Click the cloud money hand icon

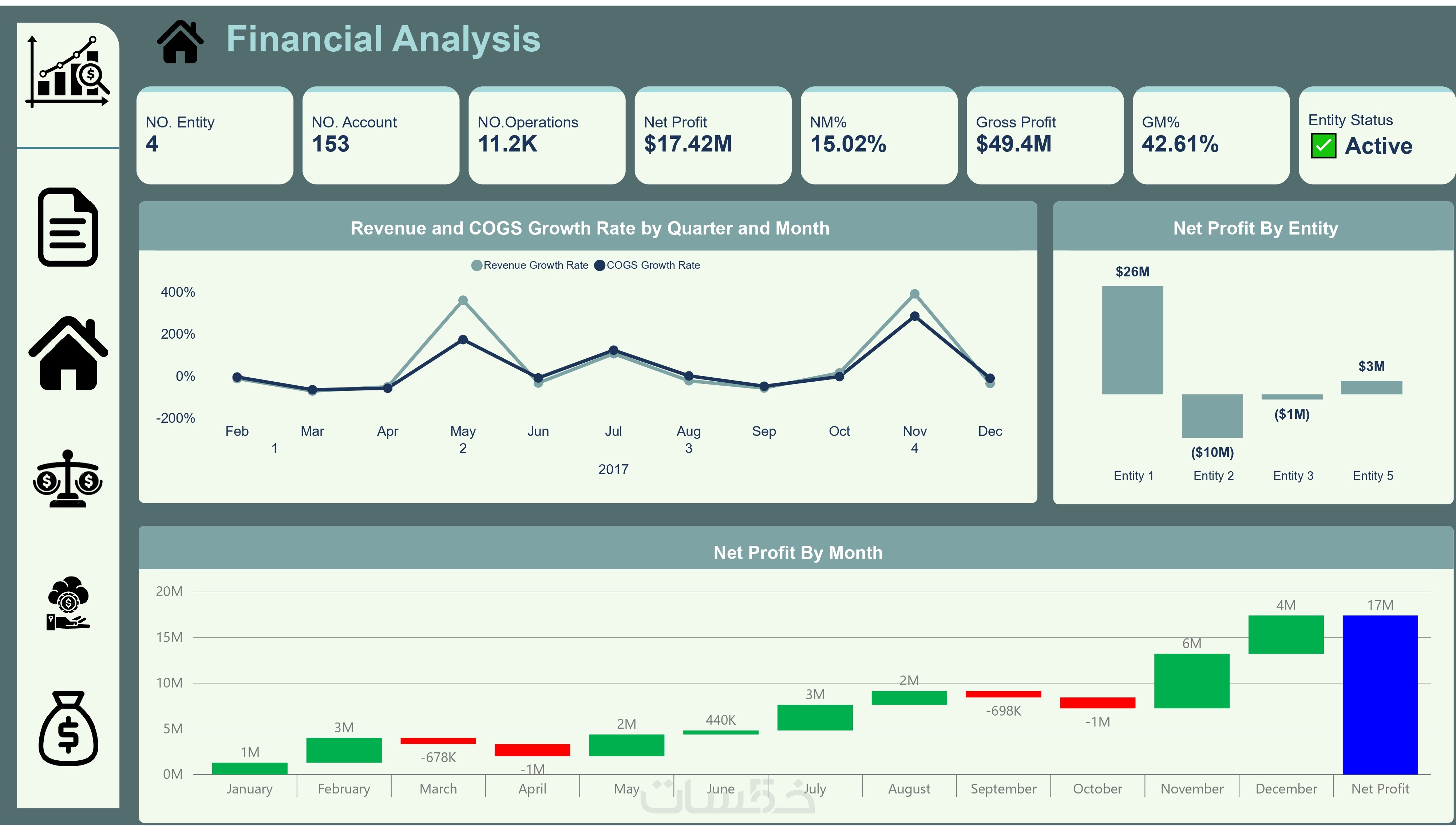(x=68, y=603)
